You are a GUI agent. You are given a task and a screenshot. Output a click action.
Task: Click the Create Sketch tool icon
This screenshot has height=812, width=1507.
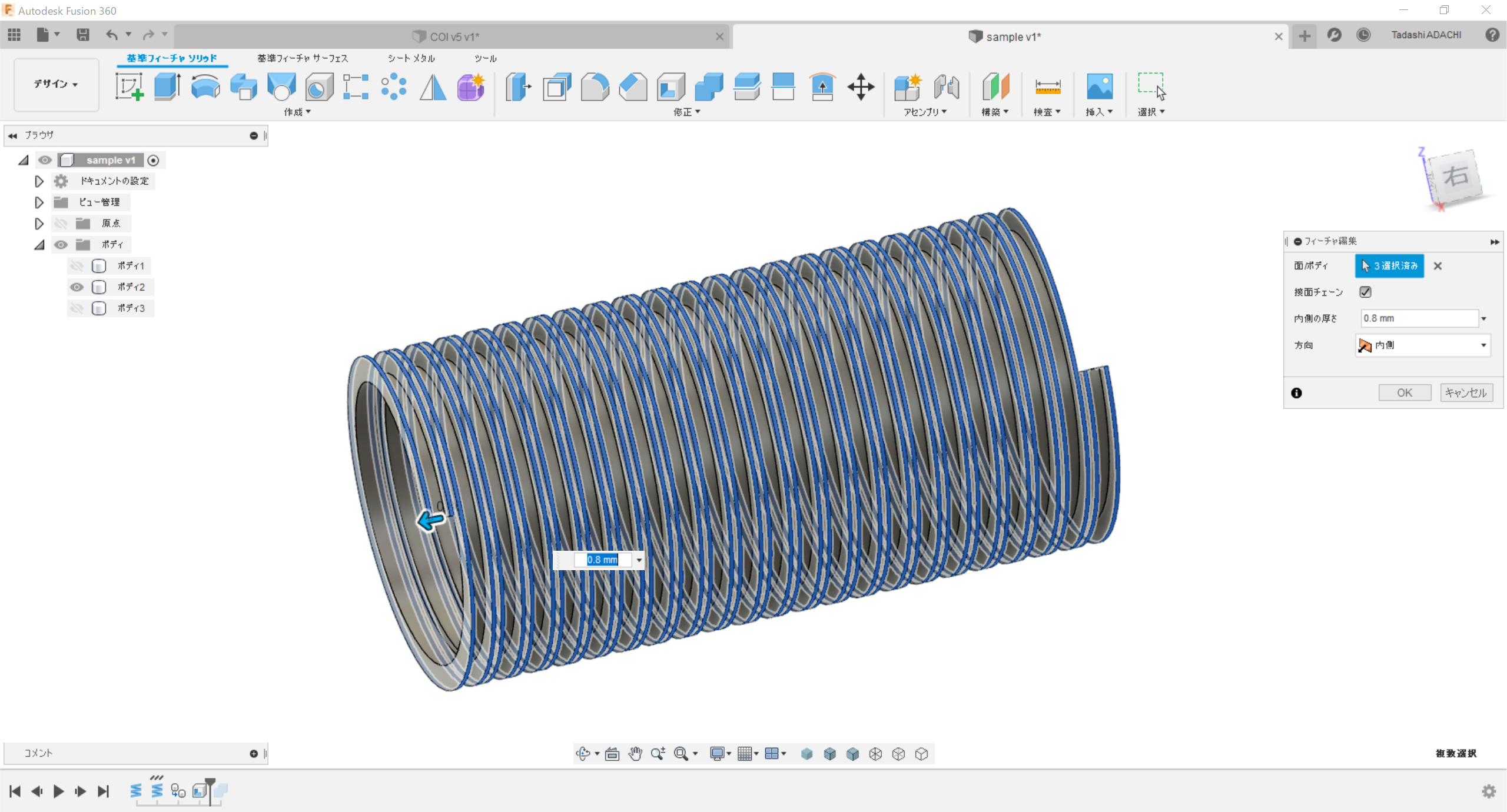130,87
